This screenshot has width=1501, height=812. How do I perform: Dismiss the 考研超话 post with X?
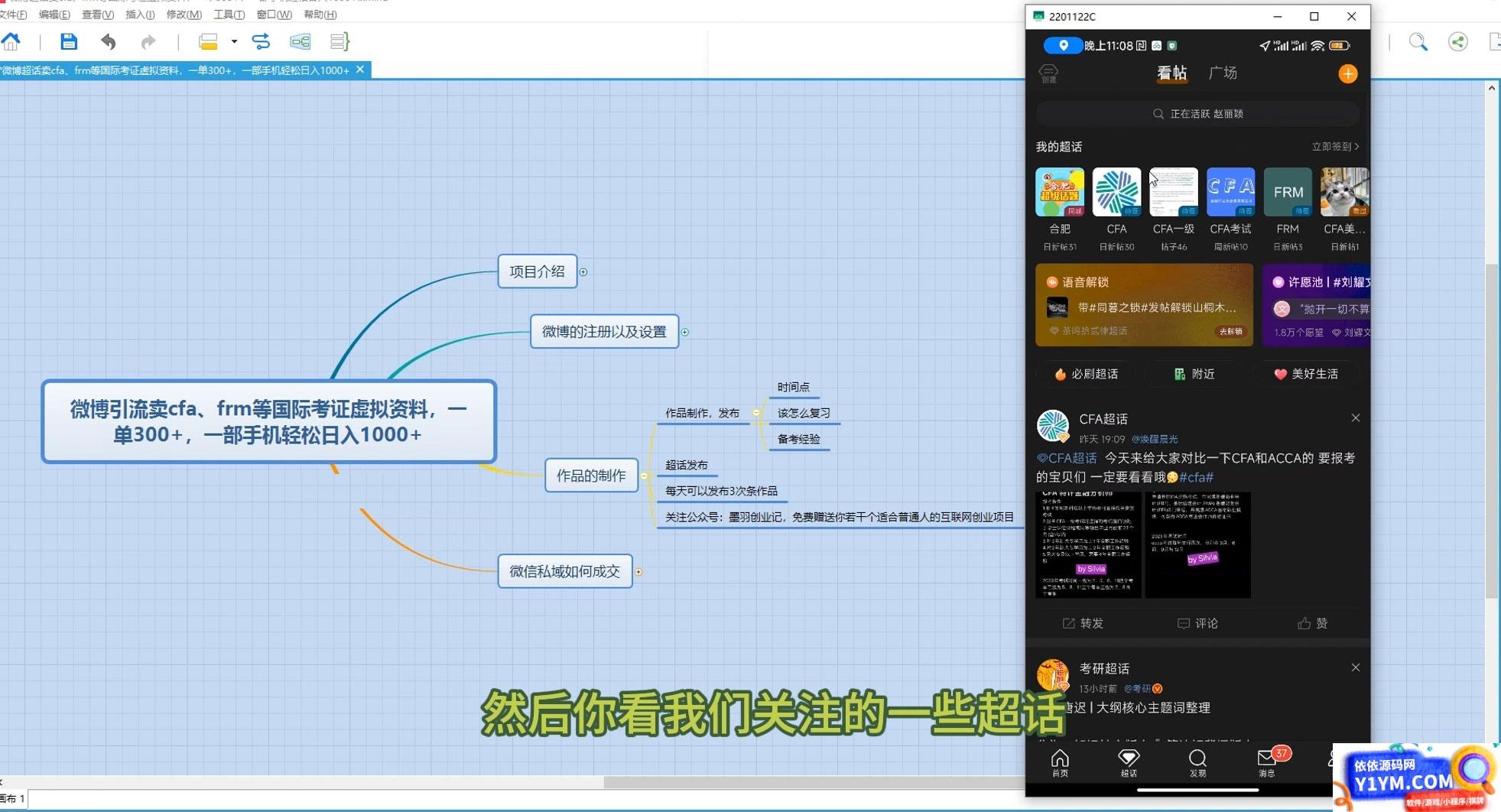[1355, 667]
